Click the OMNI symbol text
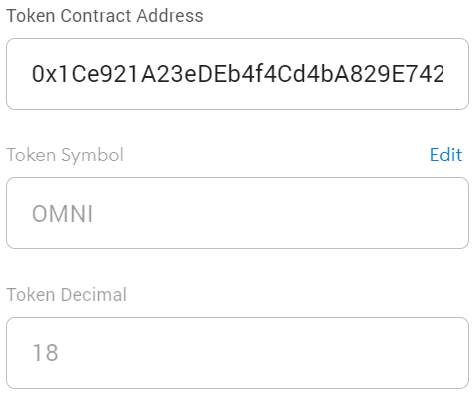Screen dimensions: 472x394 click(62, 213)
